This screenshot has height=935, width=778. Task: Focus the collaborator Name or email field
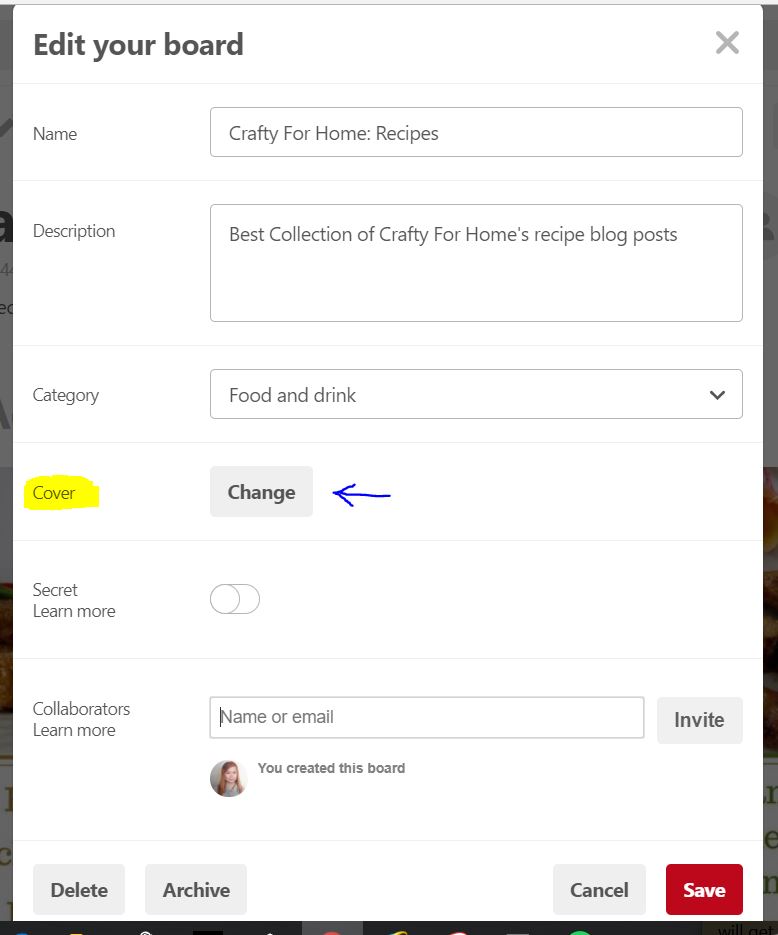427,717
